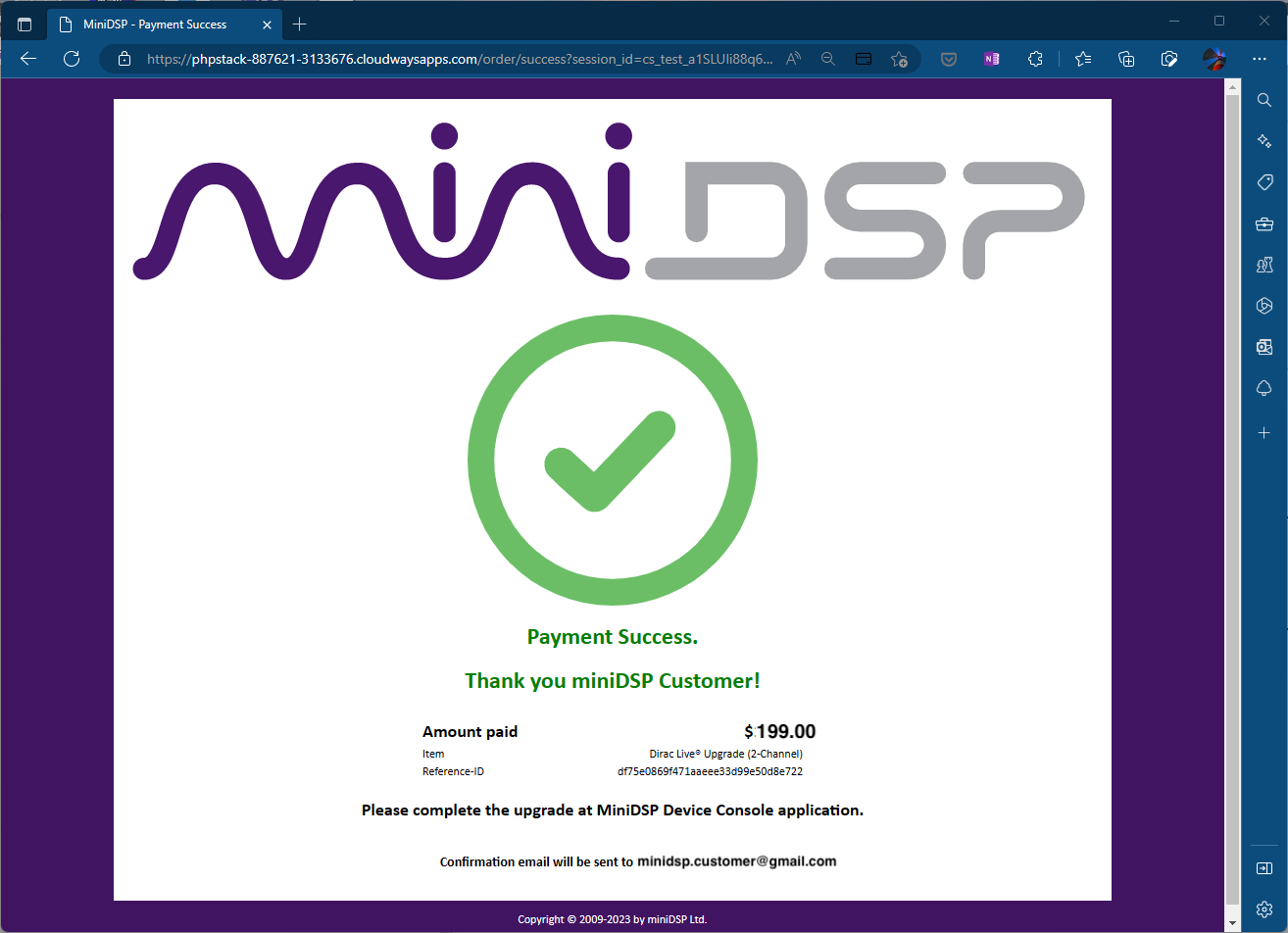Open sidebar Discover sparkle icon
1288x933 pixels.
(1264, 141)
